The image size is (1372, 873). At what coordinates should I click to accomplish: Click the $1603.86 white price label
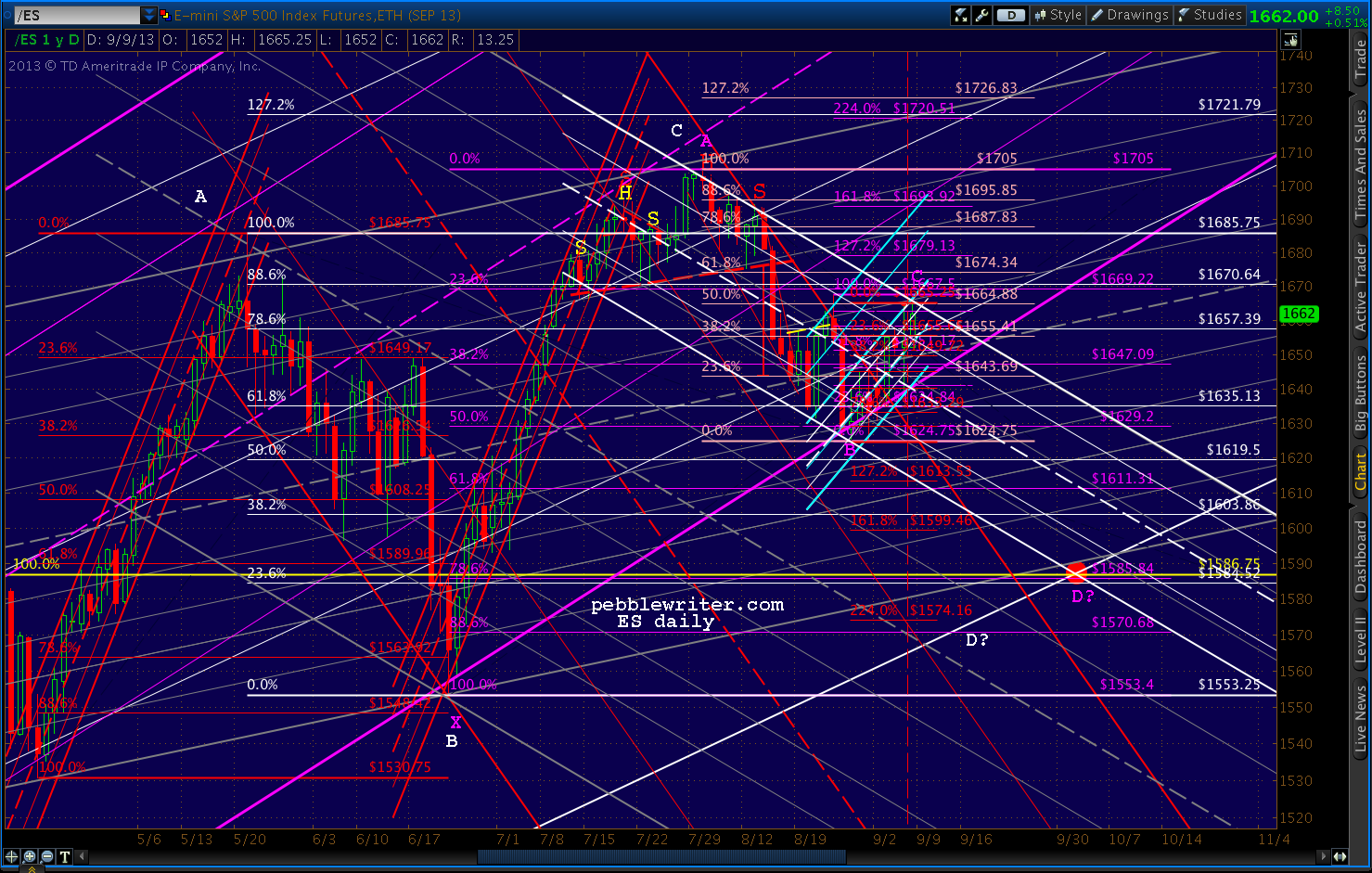pyautogui.click(x=1229, y=505)
